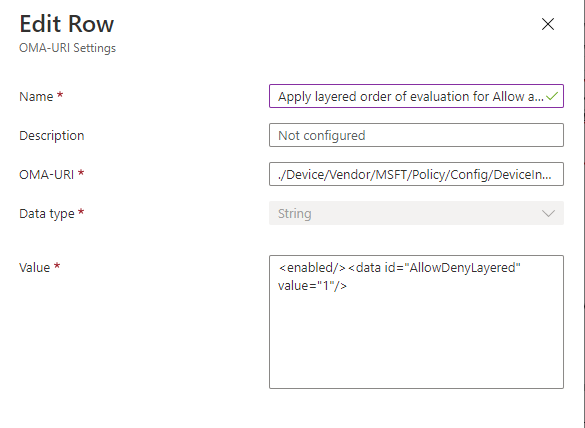
Task: Click the red required asterisk beside OMA-URI
Action: pos(81,173)
